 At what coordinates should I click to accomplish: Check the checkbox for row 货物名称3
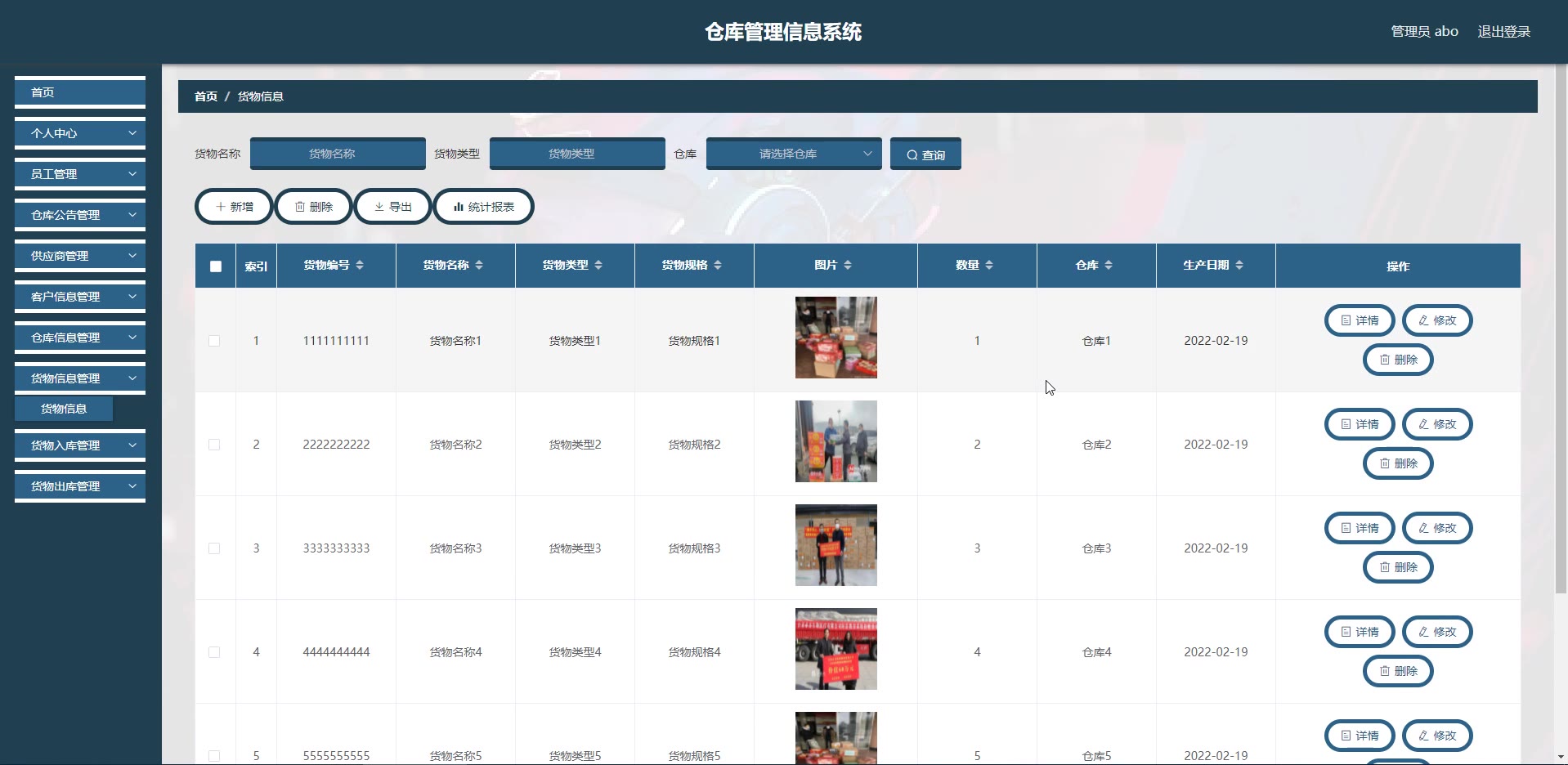click(x=214, y=548)
